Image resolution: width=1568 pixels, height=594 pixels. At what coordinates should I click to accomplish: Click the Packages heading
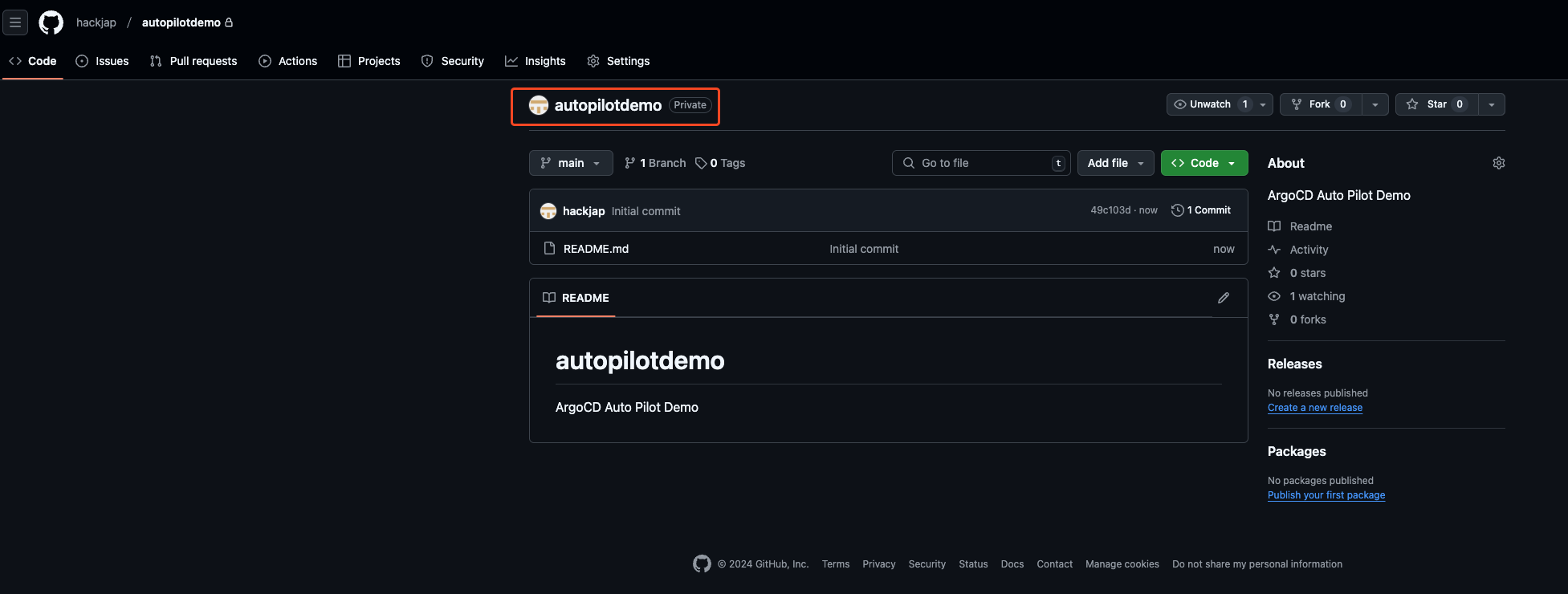pos(1297,451)
